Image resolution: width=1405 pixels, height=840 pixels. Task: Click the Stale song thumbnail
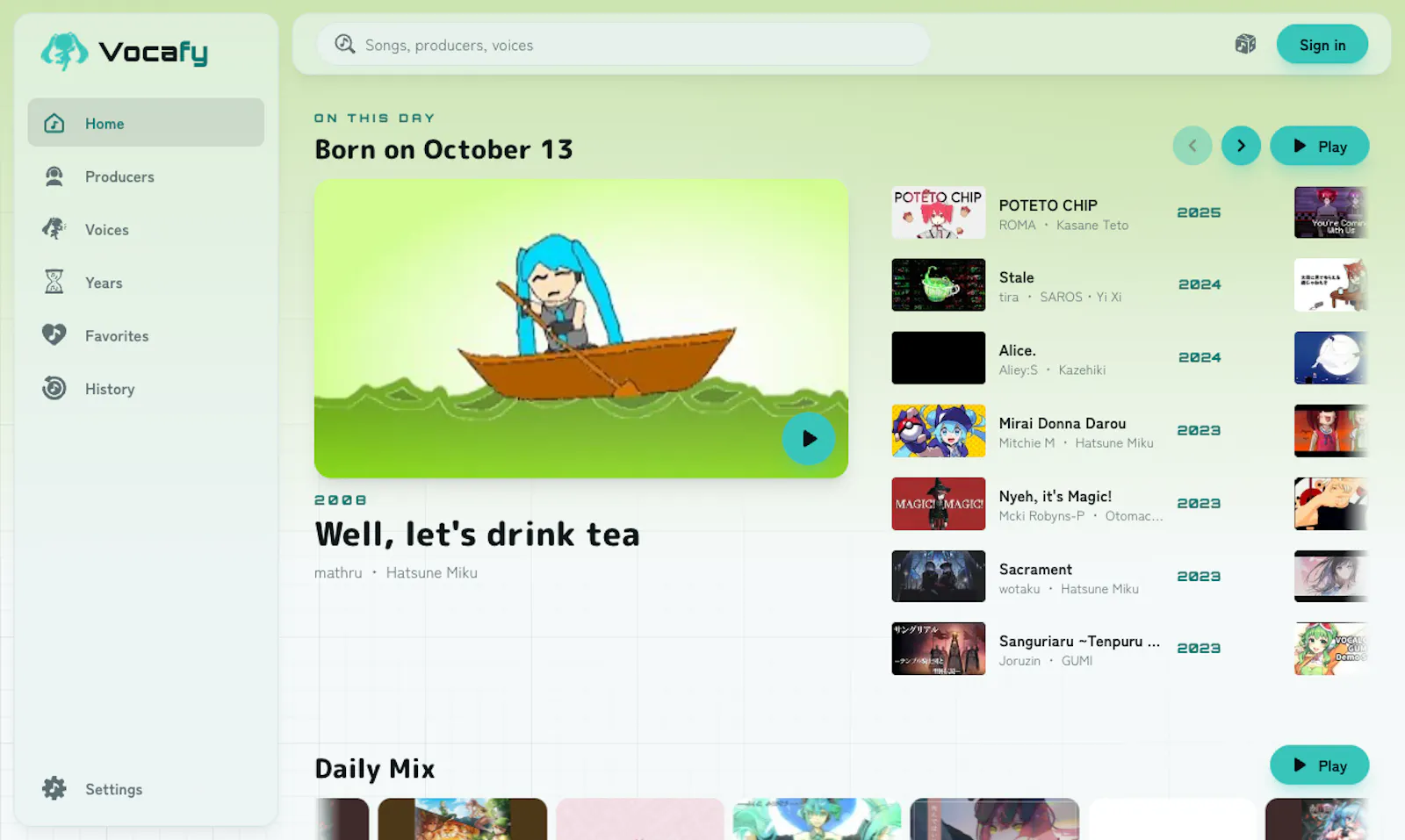tap(939, 284)
